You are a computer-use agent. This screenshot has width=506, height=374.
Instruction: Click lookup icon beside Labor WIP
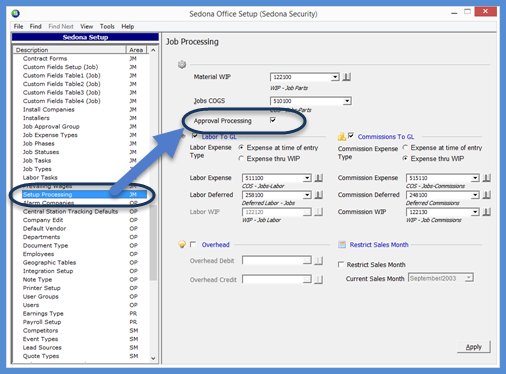[319, 212]
